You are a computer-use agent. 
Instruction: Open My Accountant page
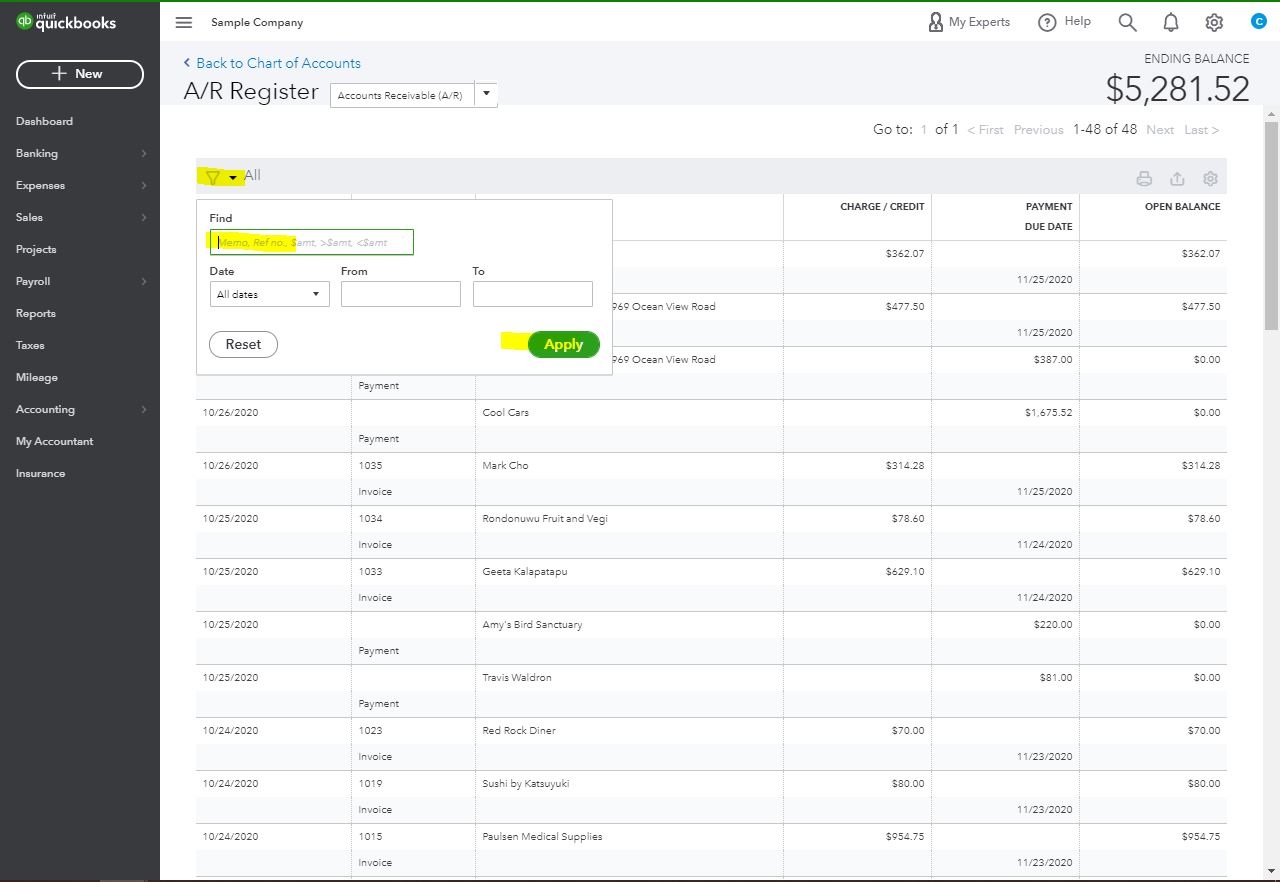pos(54,441)
